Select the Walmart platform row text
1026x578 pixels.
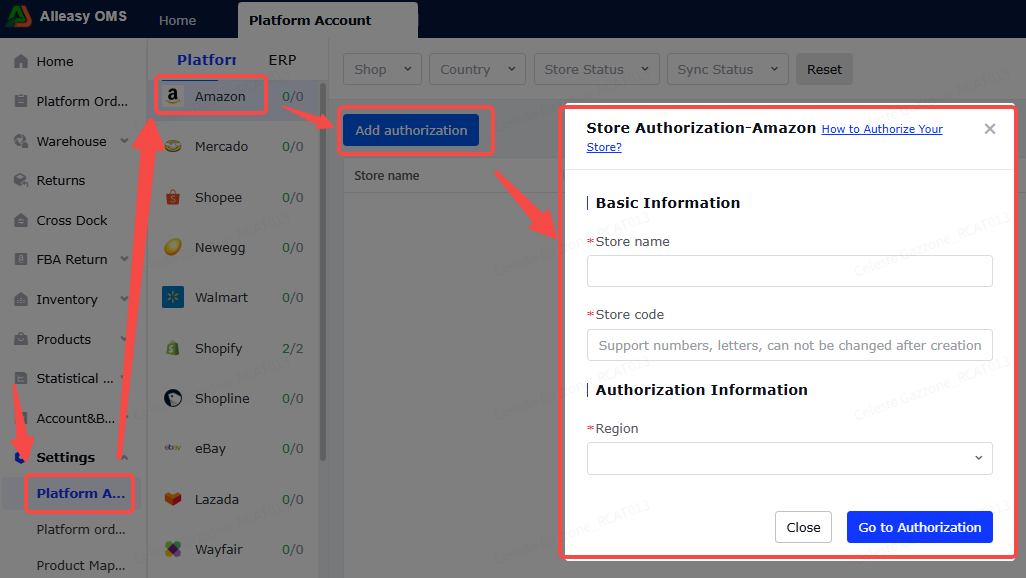[x=221, y=297]
